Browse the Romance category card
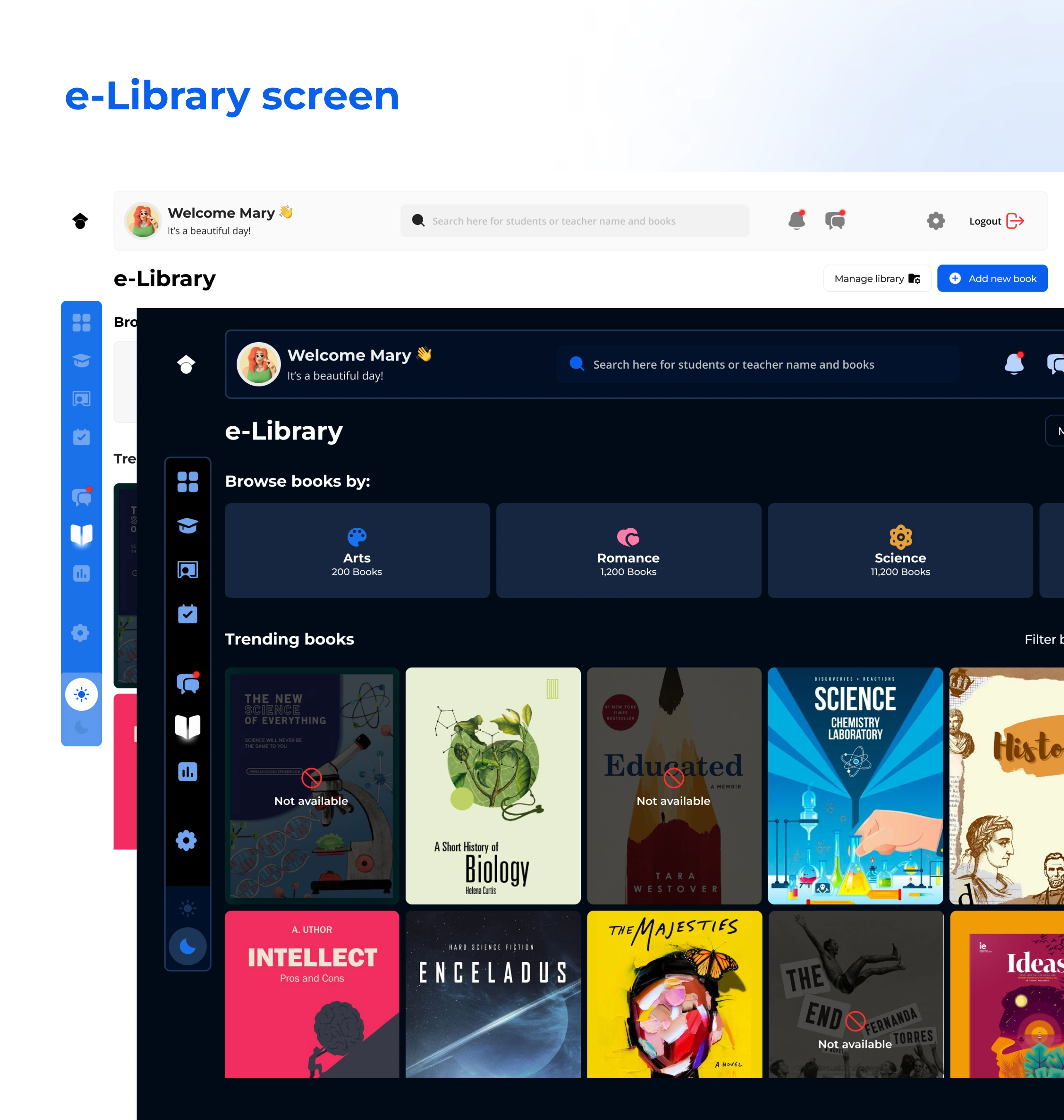 pos(628,550)
